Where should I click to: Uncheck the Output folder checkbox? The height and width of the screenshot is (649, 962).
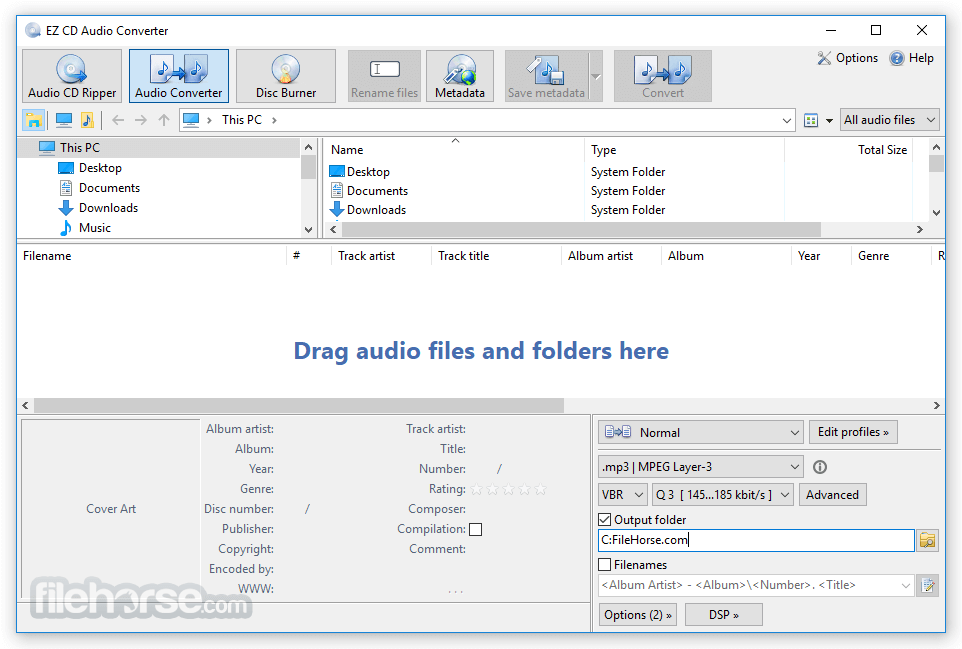[605, 520]
